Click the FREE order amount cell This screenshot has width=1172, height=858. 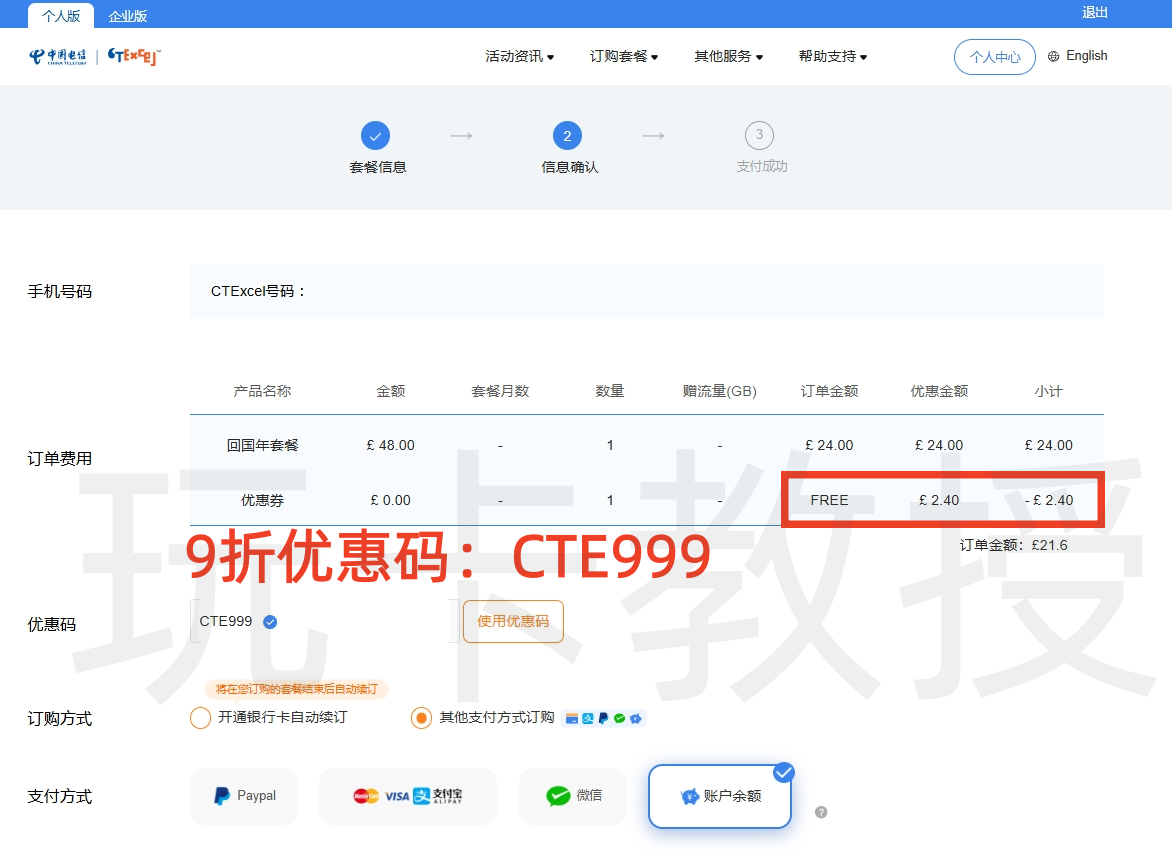click(829, 500)
